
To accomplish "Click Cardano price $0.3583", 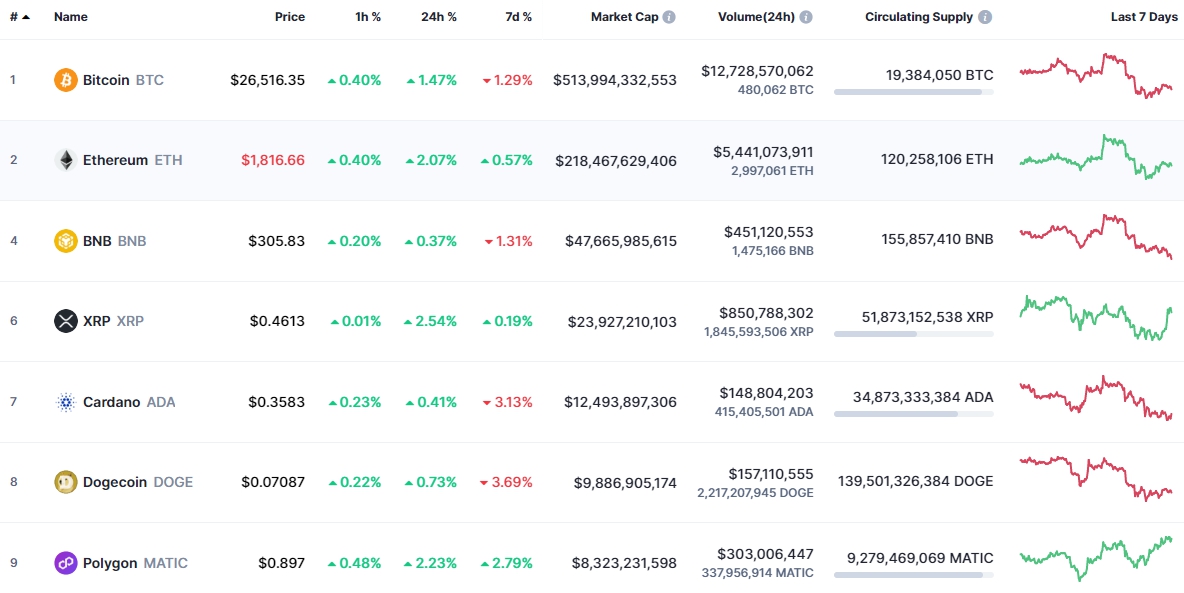I will point(277,402).
